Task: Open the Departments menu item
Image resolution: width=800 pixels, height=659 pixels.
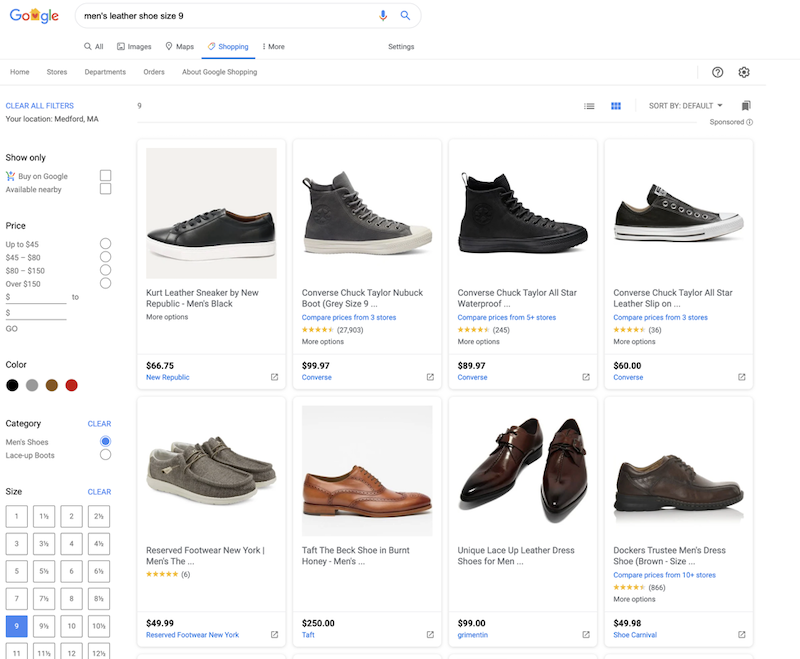Action: pos(105,72)
